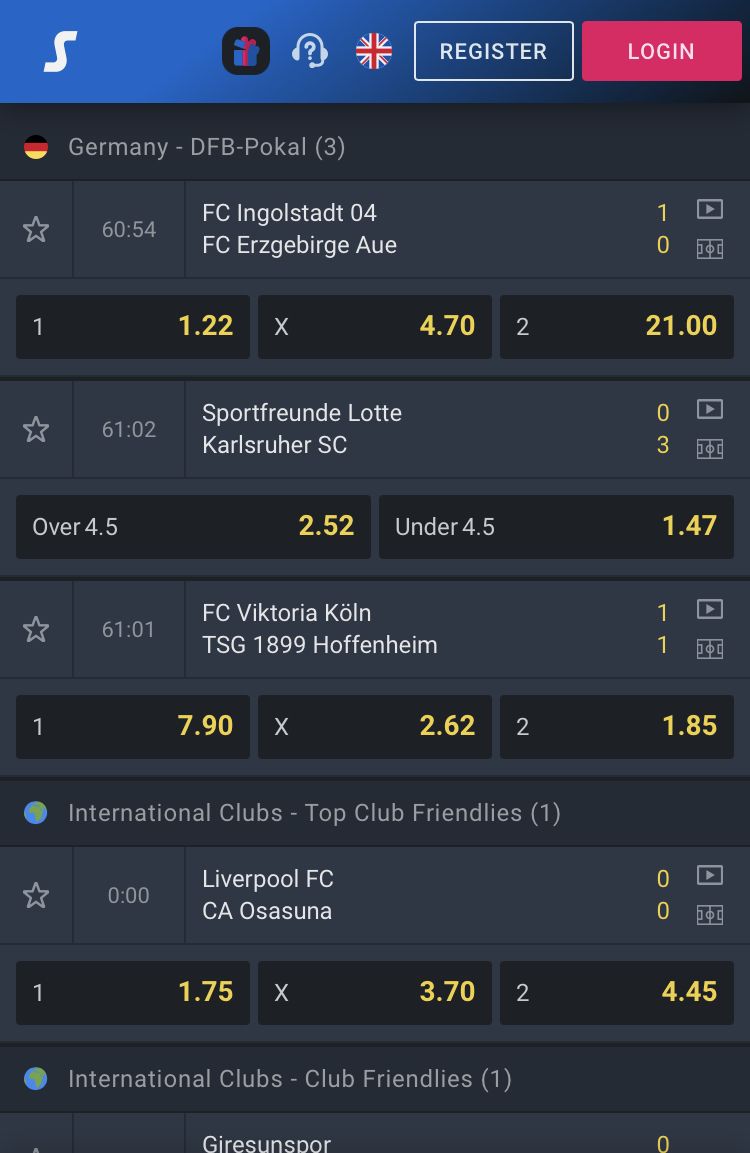Open pitch tracker icon for FC Viktoria Köln match

click(x=710, y=649)
